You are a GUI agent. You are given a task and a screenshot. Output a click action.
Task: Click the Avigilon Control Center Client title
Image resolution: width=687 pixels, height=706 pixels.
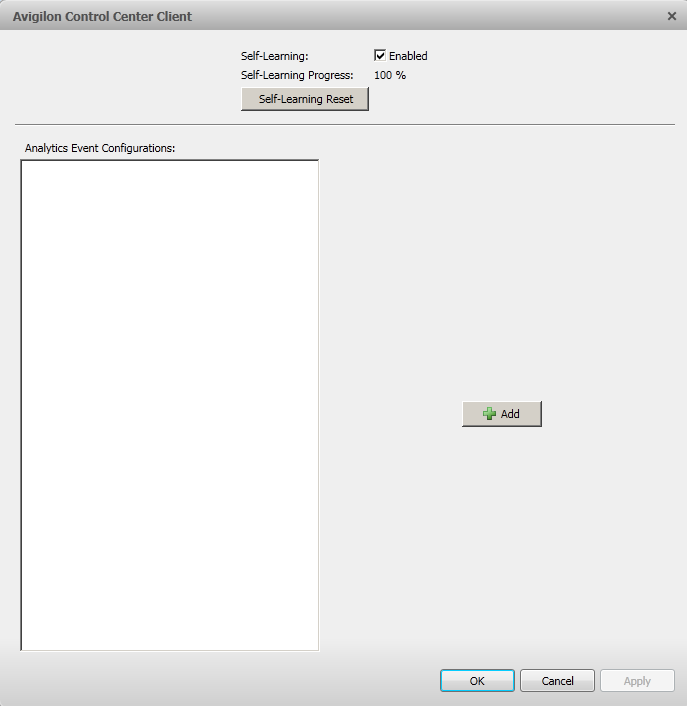pyautogui.click(x=102, y=17)
